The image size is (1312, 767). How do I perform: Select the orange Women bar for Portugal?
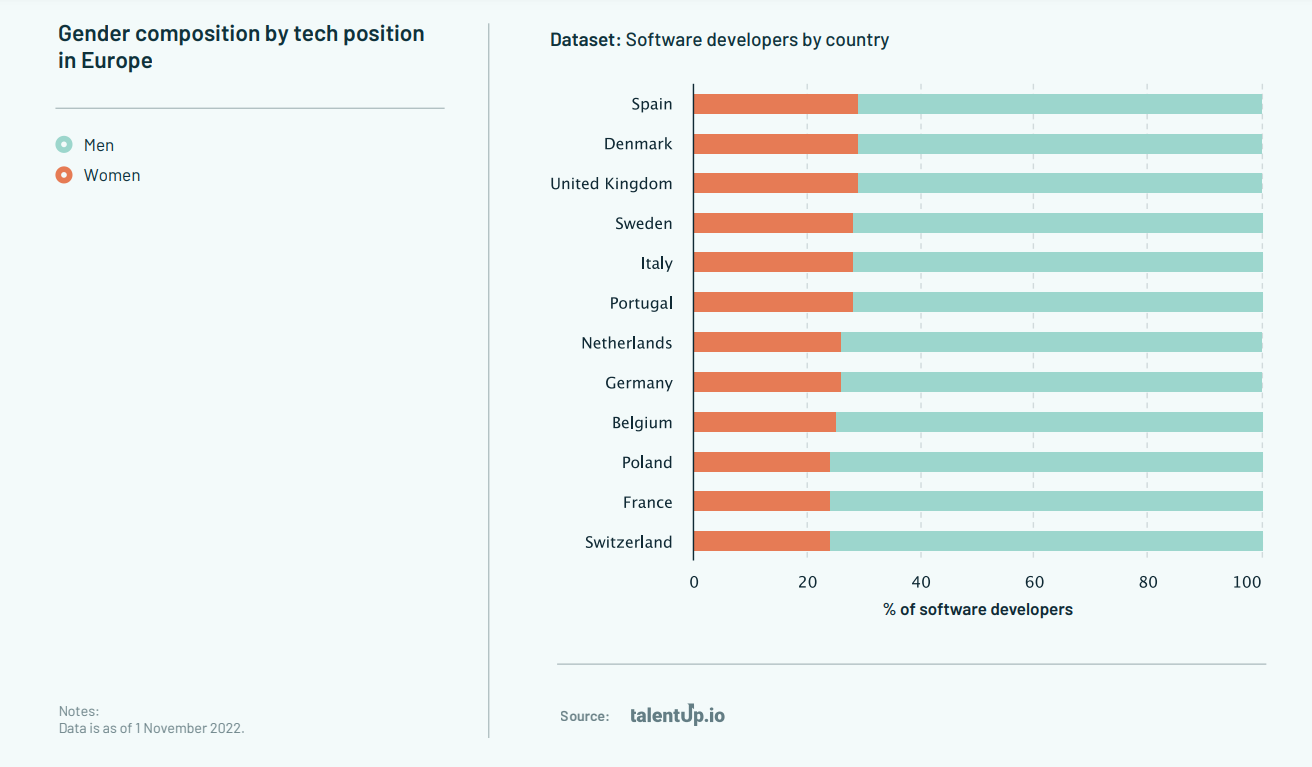773,302
